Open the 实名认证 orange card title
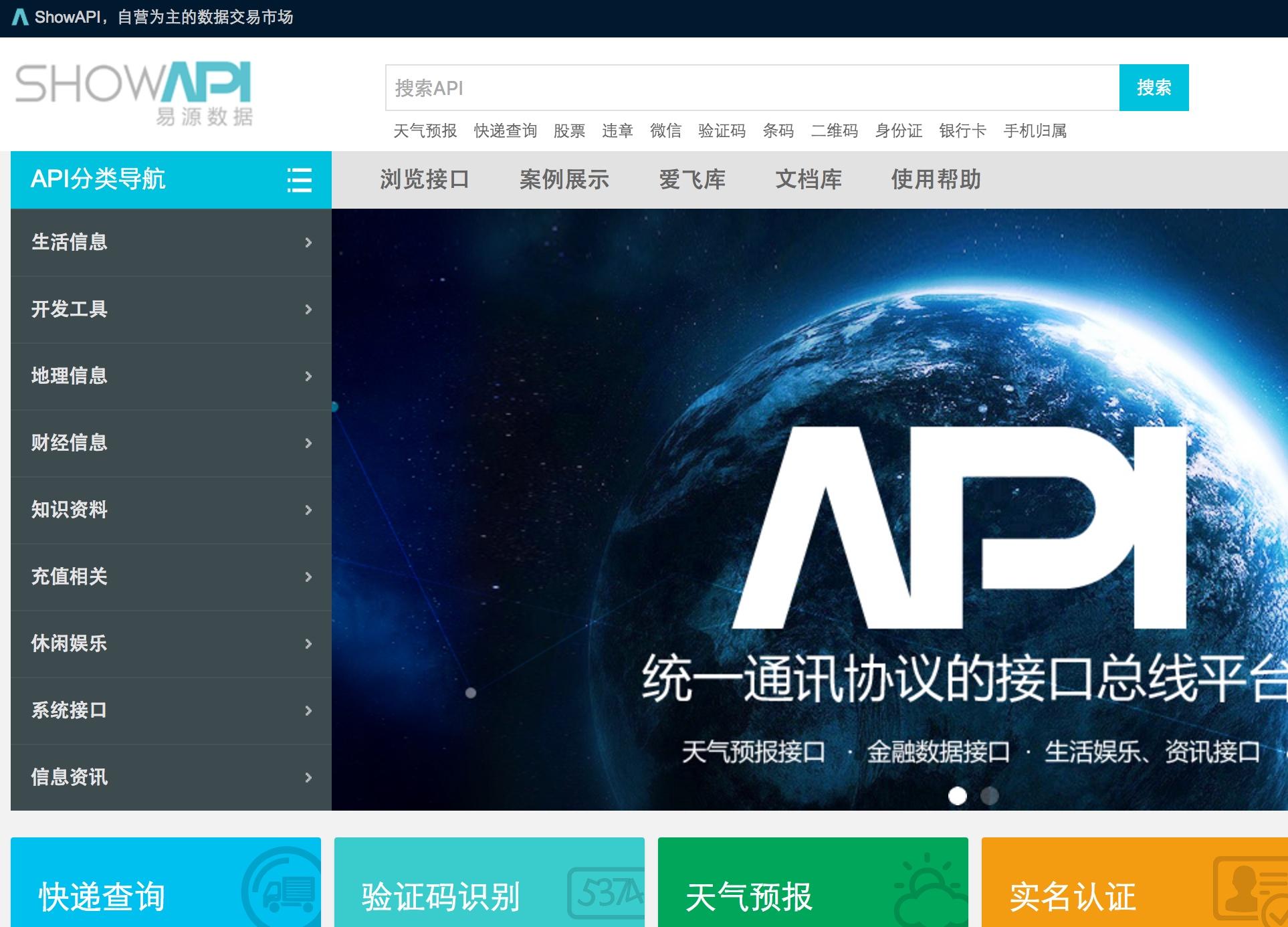Image resolution: width=1288 pixels, height=927 pixels. (1073, 897)
